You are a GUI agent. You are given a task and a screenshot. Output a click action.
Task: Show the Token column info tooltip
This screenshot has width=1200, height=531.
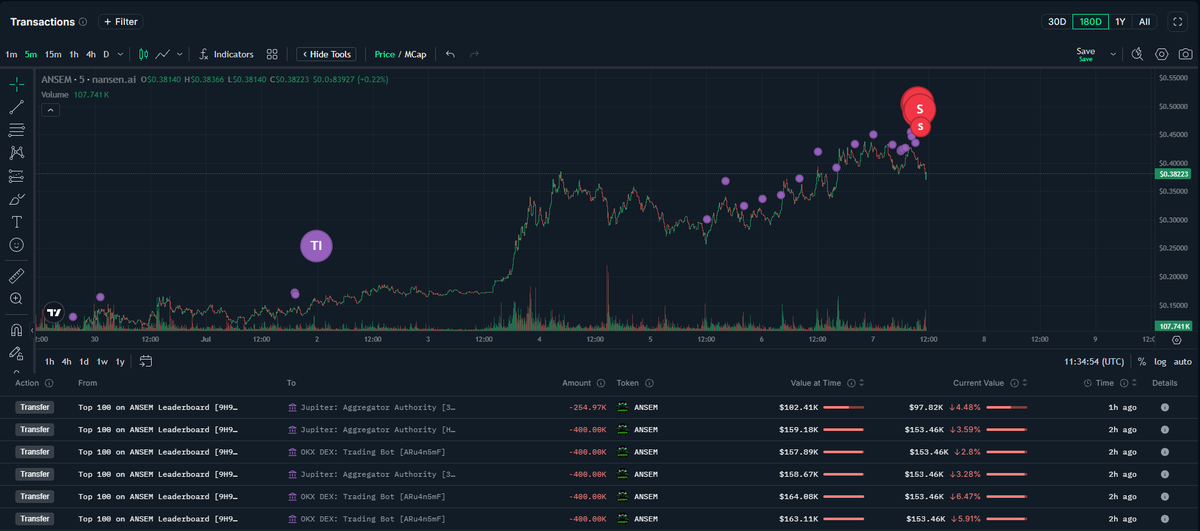pos(649,383)
